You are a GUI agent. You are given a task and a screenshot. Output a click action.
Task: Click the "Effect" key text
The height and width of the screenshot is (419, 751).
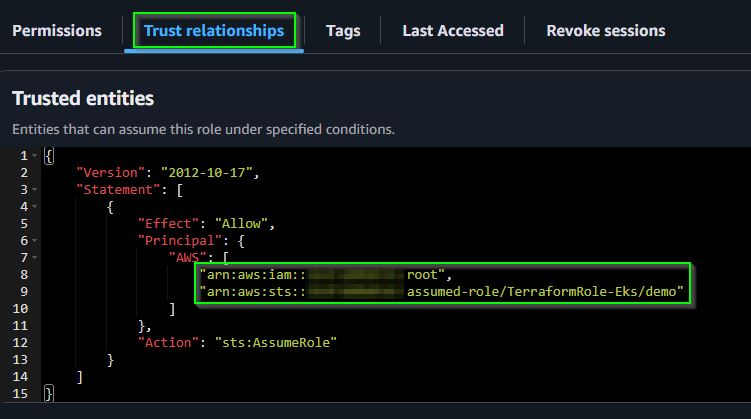pos(168,224)
